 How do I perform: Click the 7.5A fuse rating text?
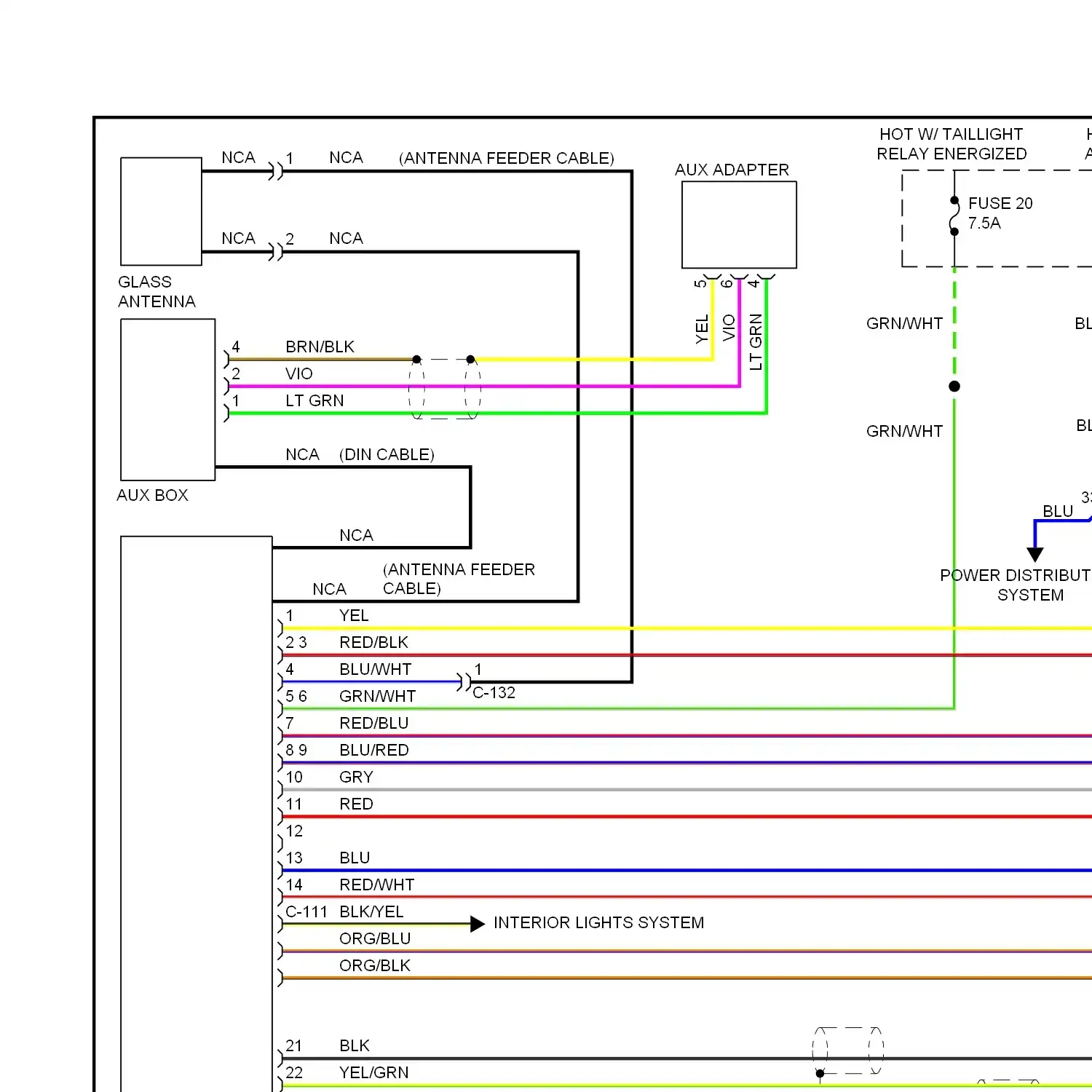click(x=984, y=223)
